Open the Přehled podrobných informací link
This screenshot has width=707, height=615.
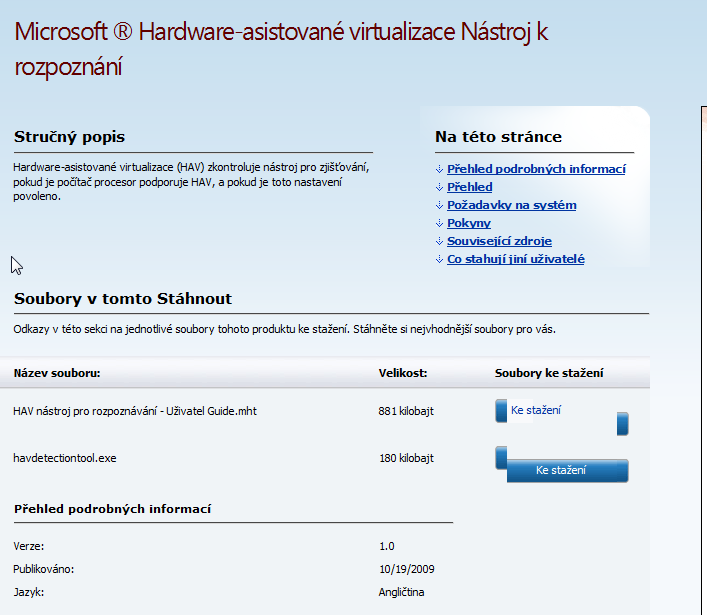click(536, 169)
